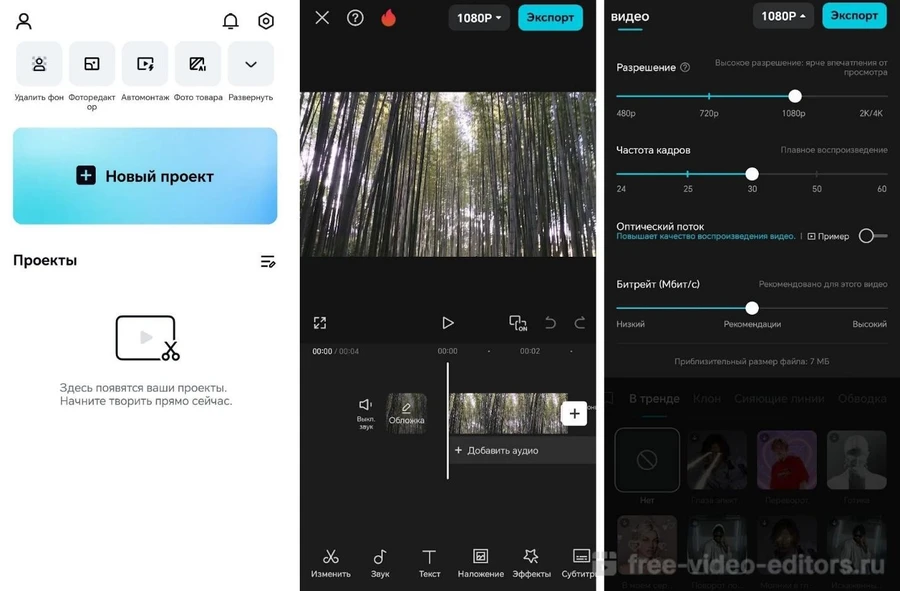Toggle the Оптический поток switch
The height and width of the screenshot is (591, 900).
point(872,236)
